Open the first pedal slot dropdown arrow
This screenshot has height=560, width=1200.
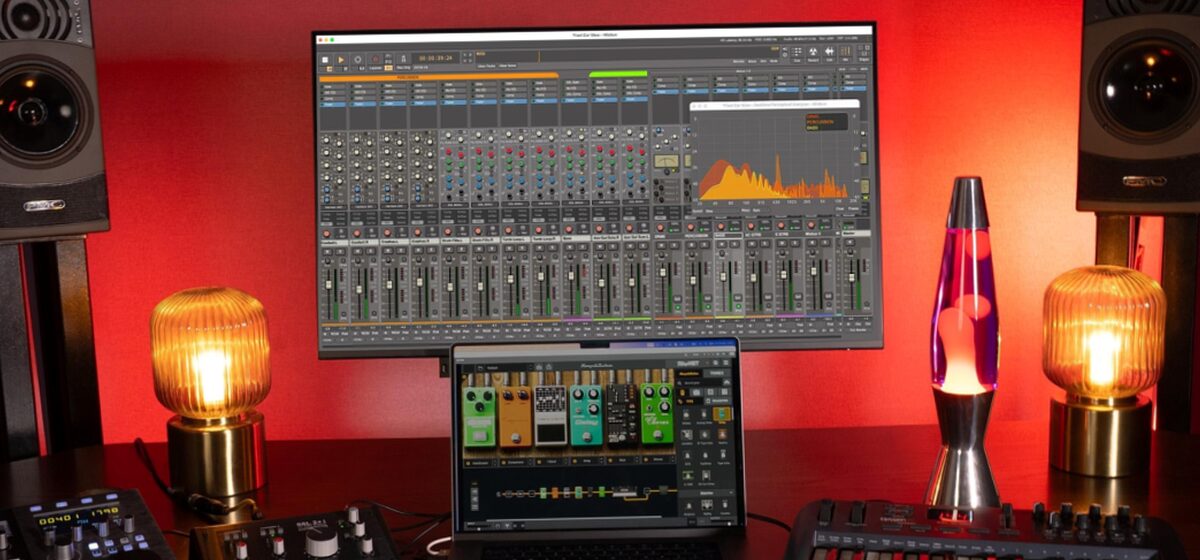click(494, 462)
